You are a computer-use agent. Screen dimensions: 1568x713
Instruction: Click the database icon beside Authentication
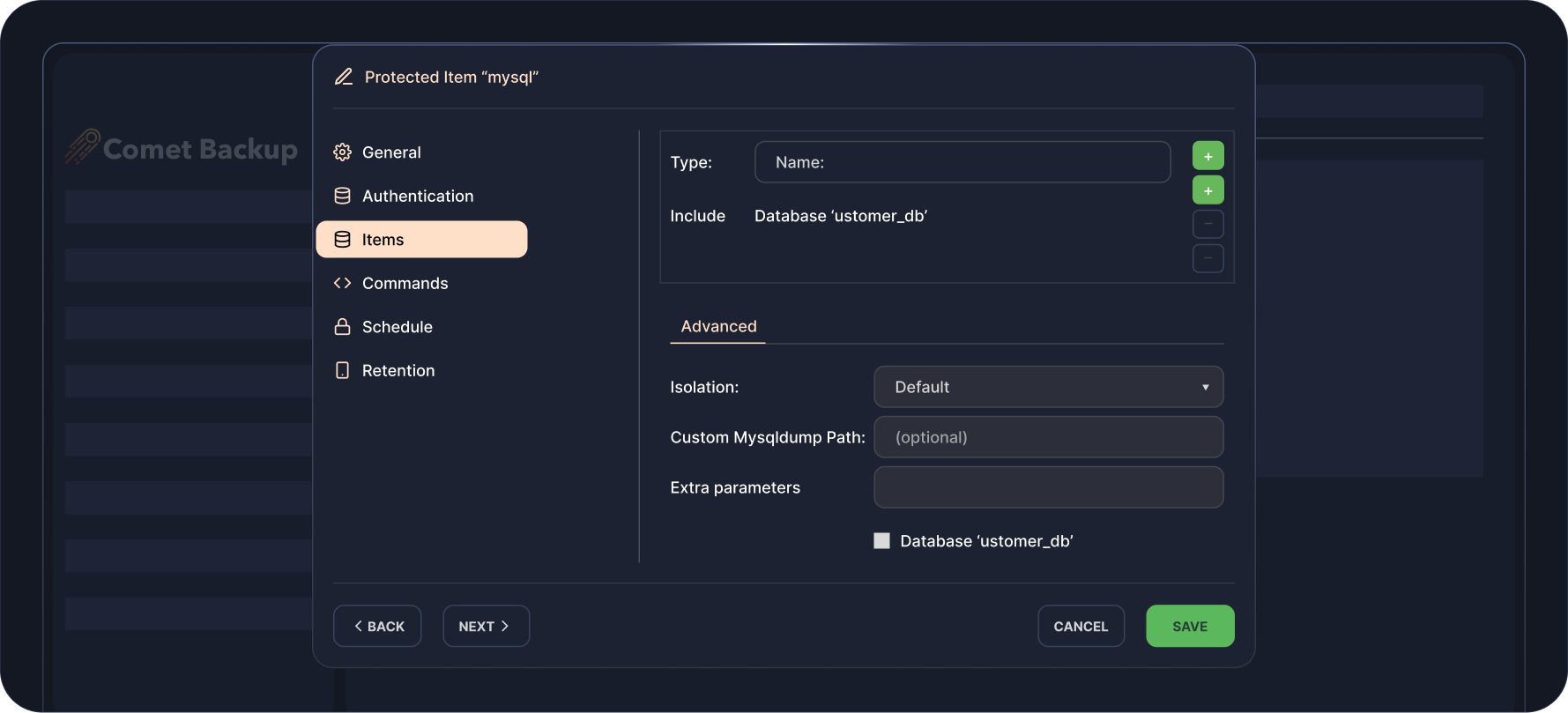click(342, 196)
